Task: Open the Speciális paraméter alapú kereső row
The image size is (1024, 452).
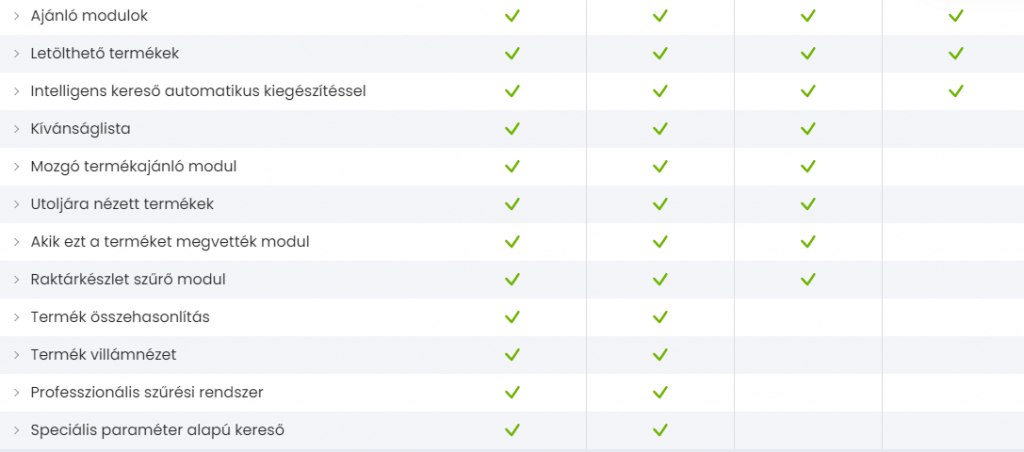Action: click(158, 430)
